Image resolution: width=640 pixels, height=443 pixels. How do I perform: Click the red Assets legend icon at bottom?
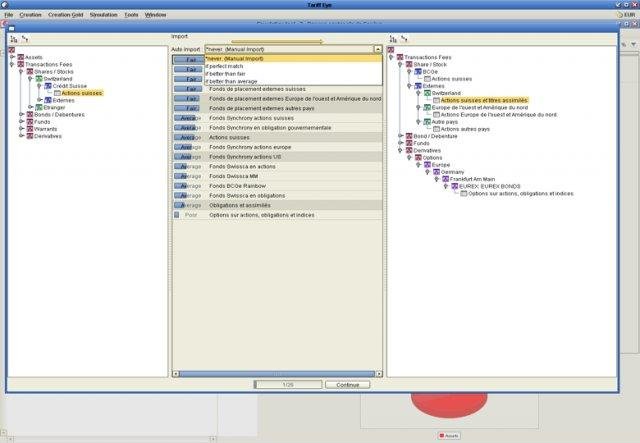coord(442,436)
